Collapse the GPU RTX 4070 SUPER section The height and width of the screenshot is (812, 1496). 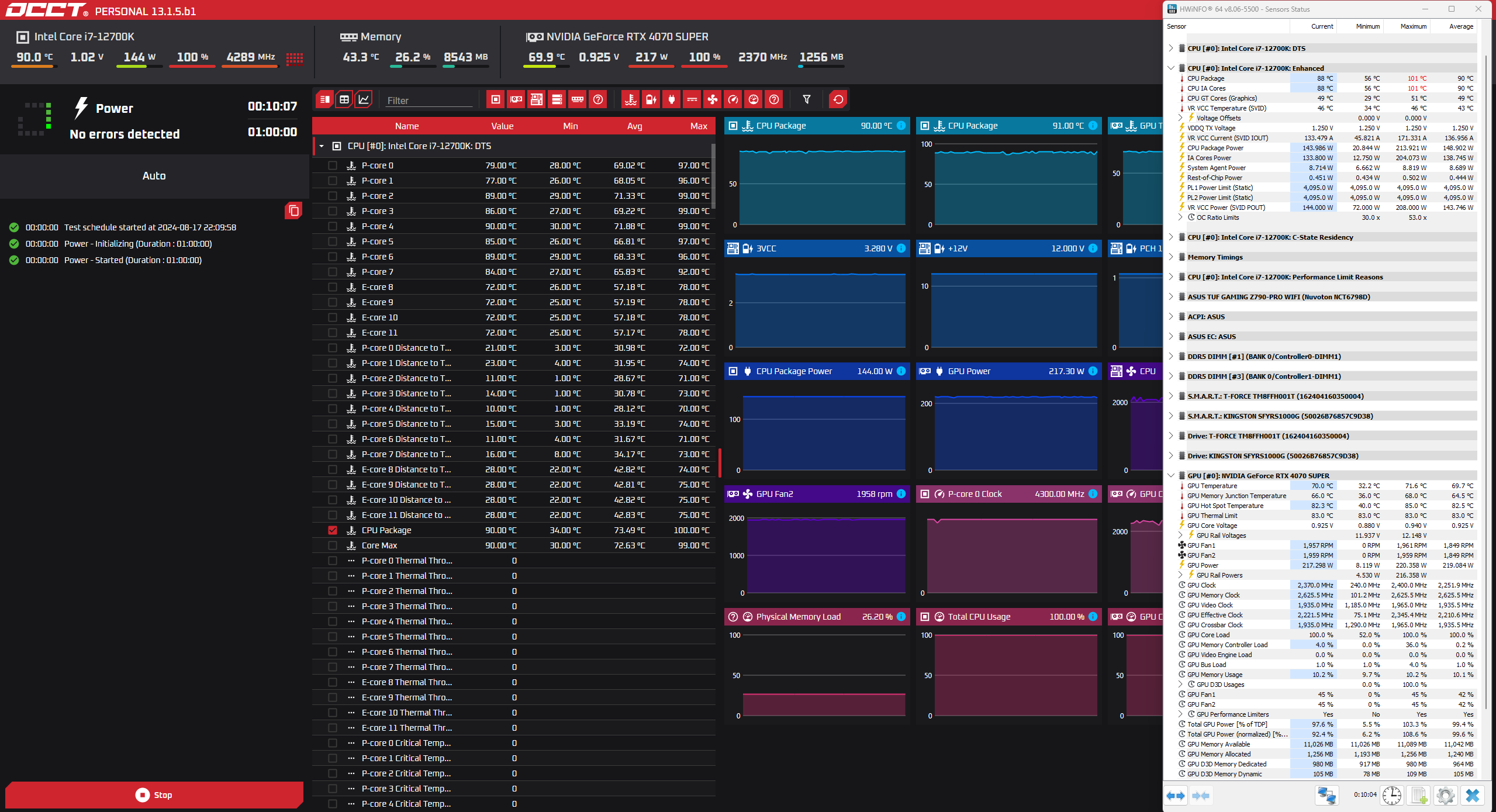[1171, 475]
